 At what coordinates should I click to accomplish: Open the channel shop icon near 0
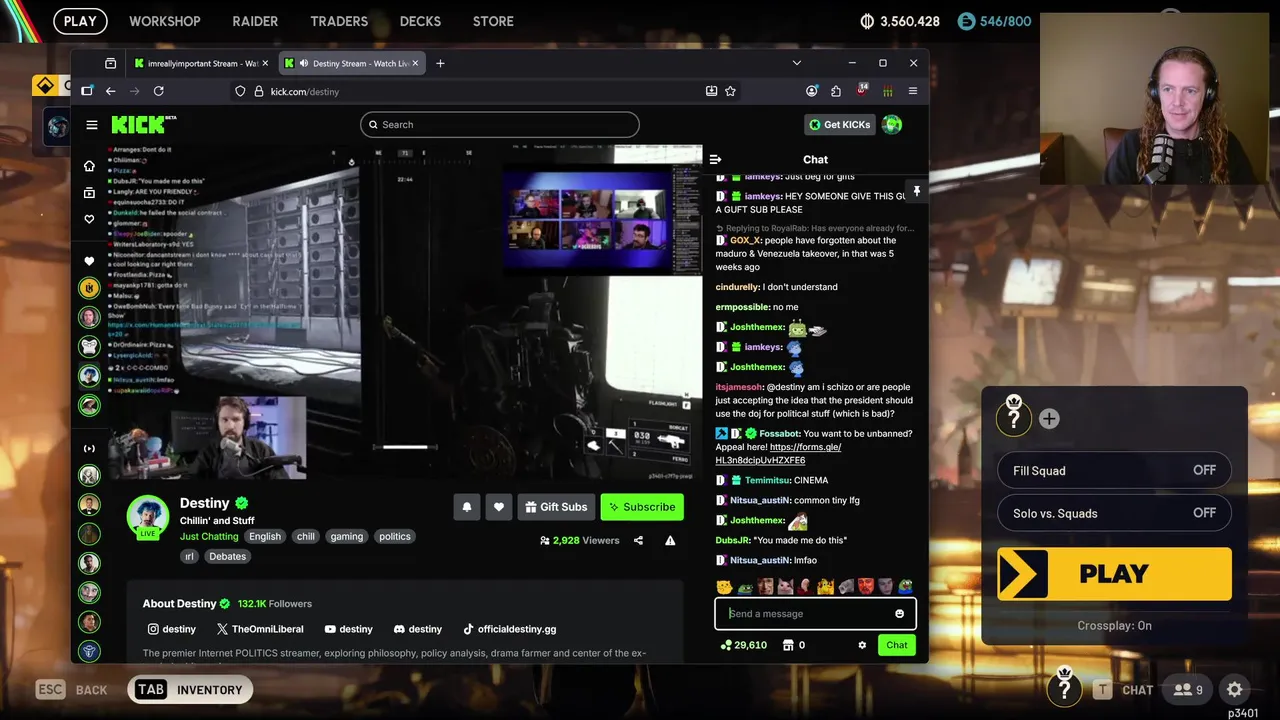tap(786, 645)
